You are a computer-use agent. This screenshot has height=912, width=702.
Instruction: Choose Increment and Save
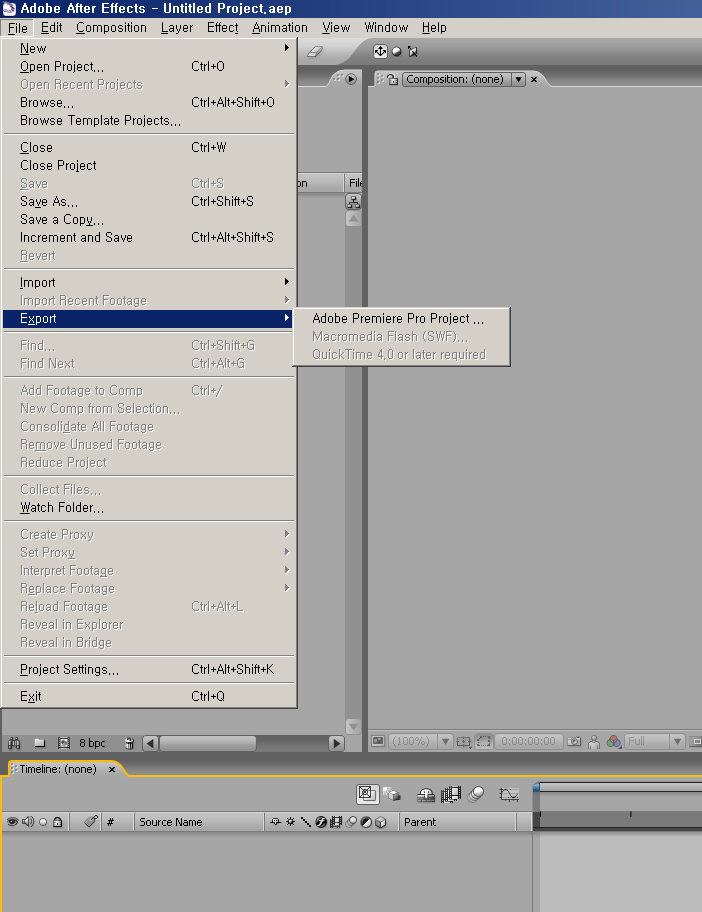point(149,237)
